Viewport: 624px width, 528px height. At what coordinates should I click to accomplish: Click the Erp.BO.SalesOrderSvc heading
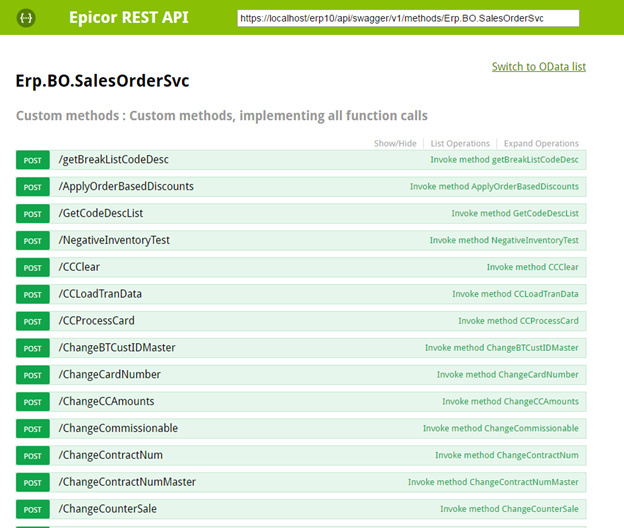point(102,80)
